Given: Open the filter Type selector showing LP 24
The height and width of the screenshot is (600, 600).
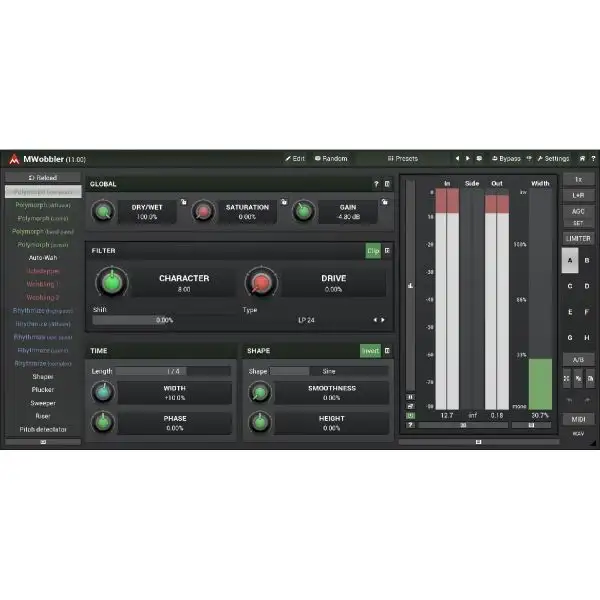Looking at the screenshot, I should pos(310,320).
